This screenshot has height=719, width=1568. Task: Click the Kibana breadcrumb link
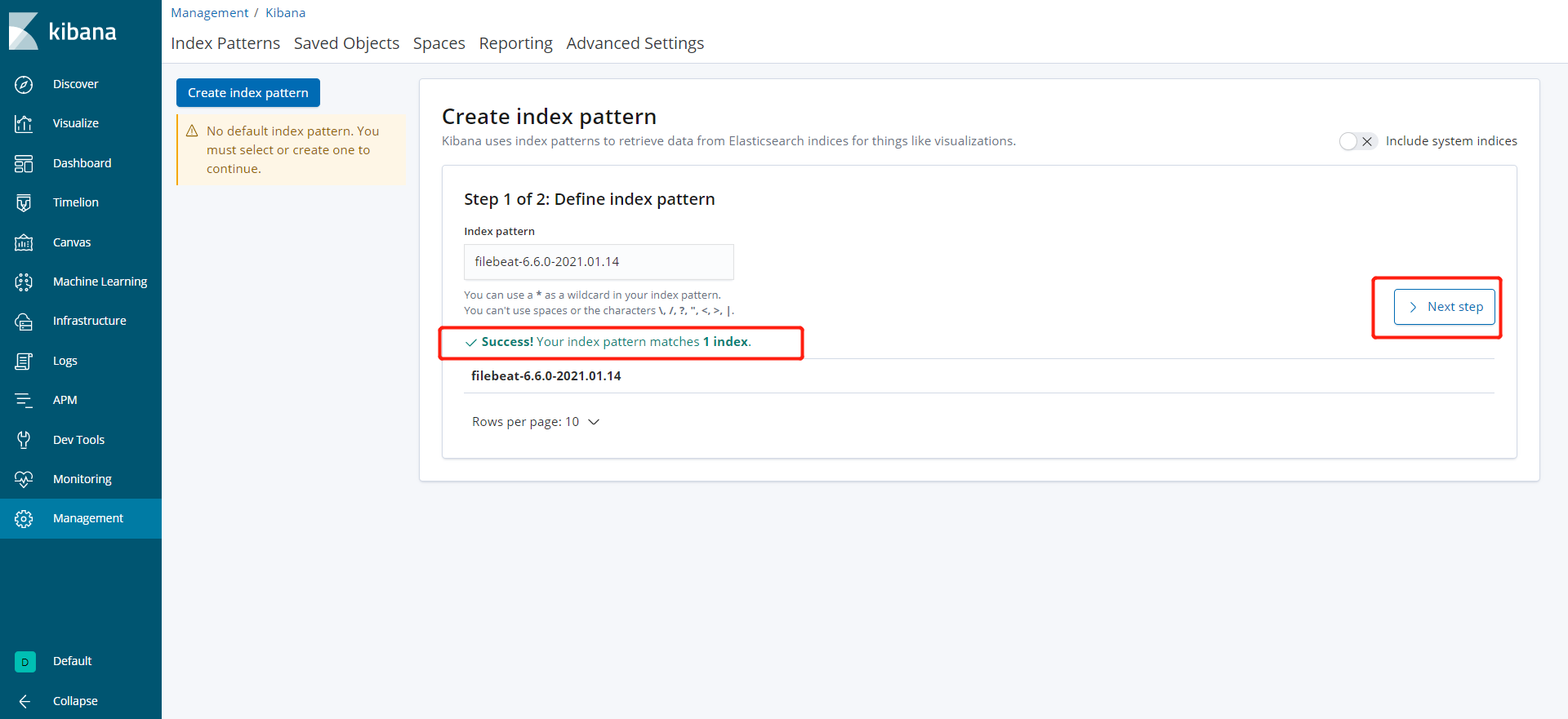(286, 13)
